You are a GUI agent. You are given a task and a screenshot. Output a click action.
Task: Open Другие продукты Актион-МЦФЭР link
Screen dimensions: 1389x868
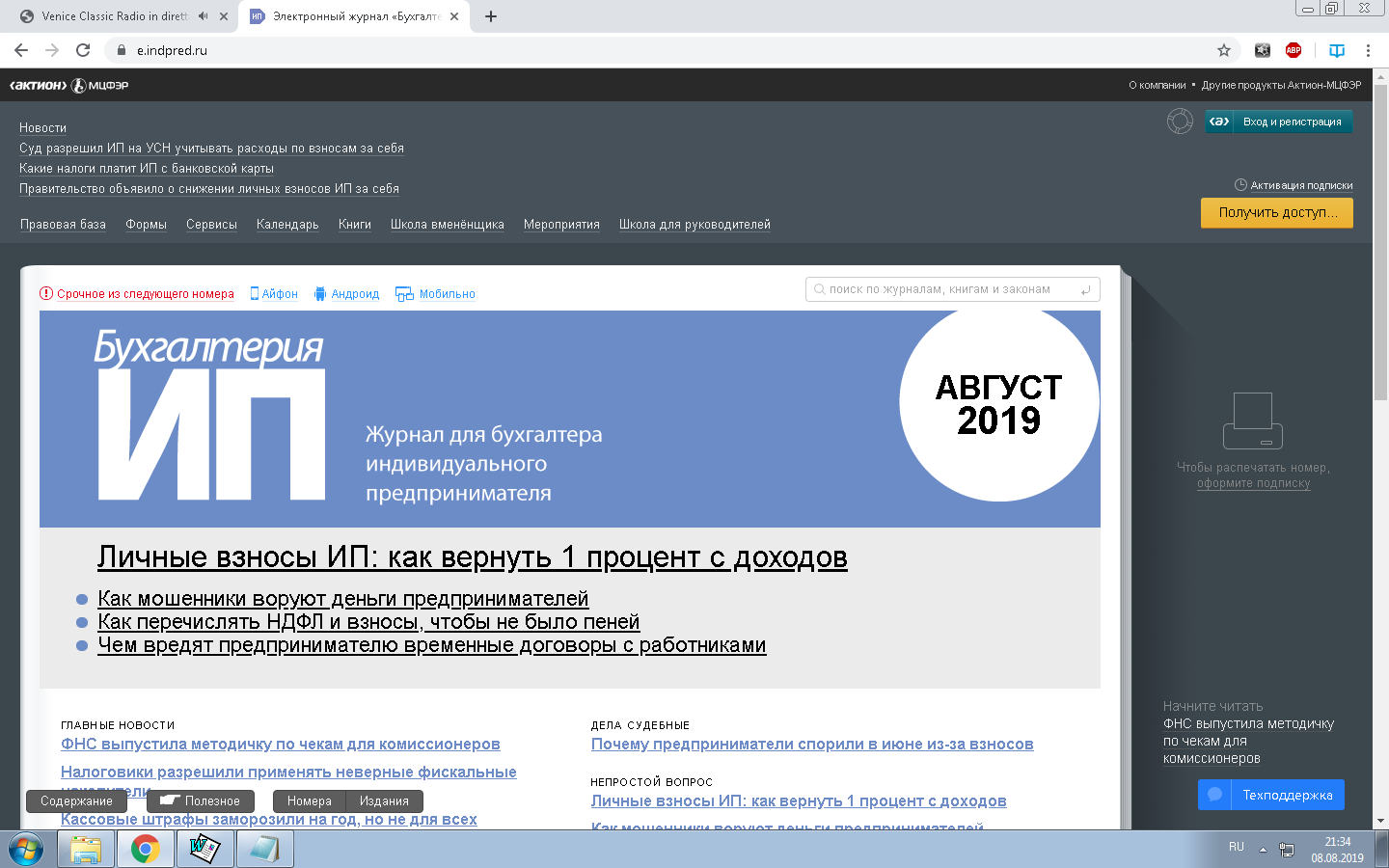point(1281,85)
